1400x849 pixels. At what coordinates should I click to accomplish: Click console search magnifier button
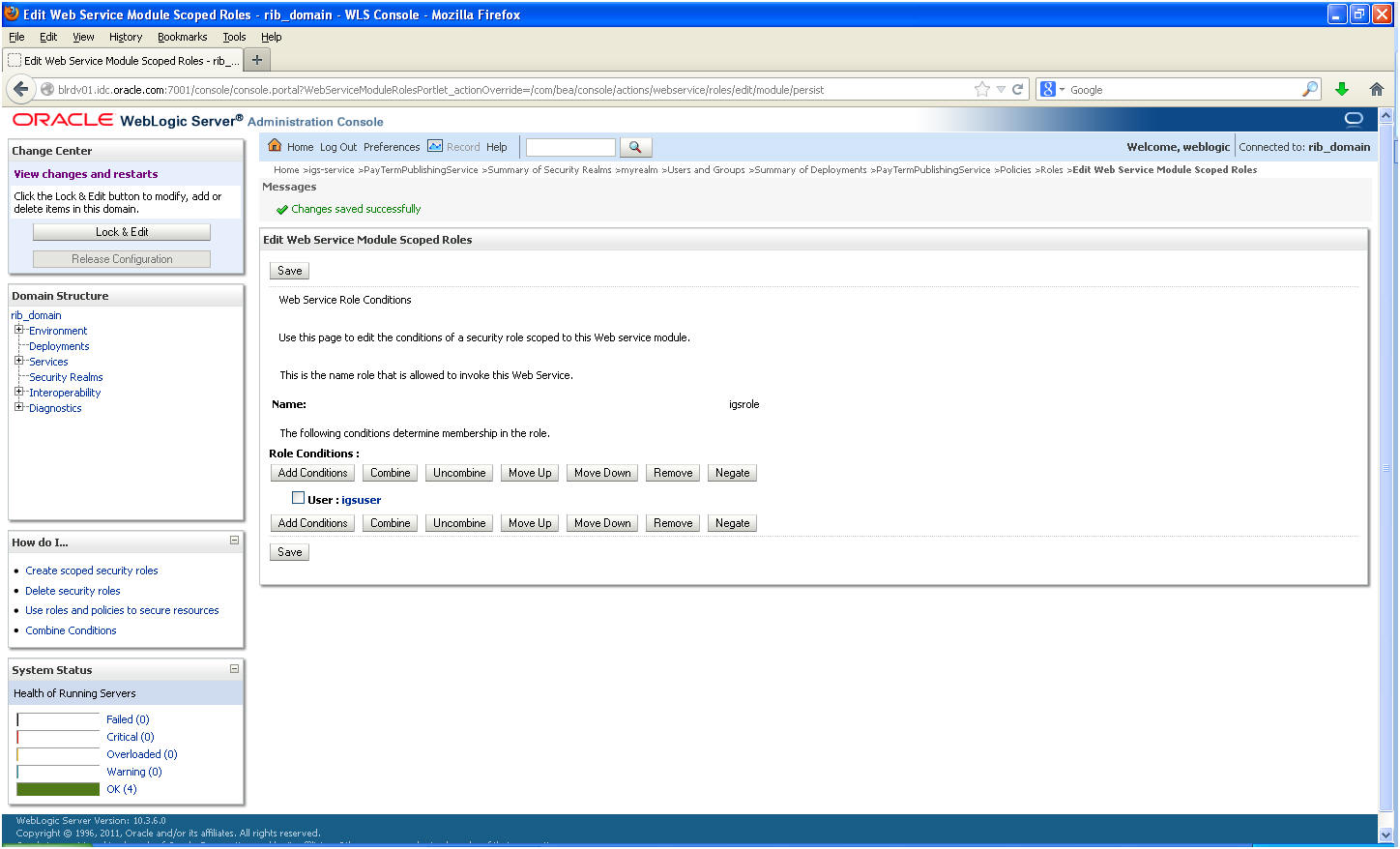[x=635, y=147]
